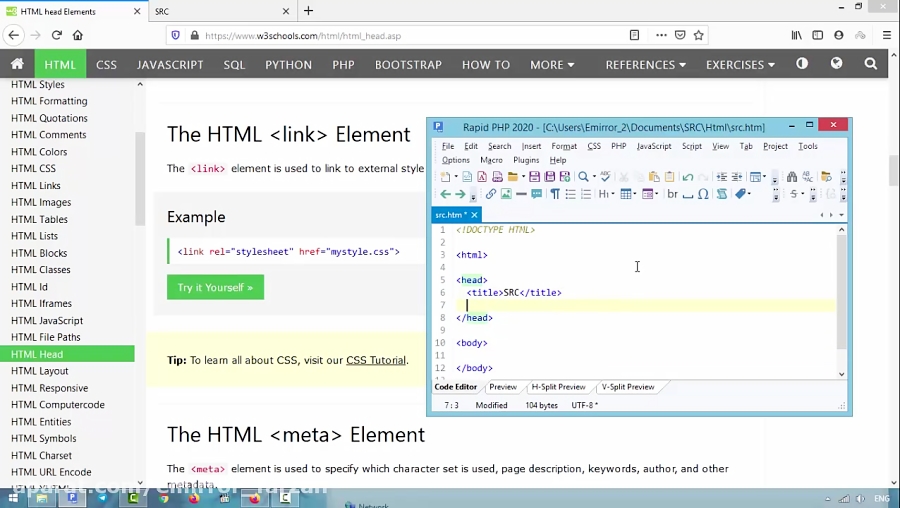The width and height of the screenshot is (900, 508).
Task: Expand the MORE menu on W3Schools
Action: (x=552, y=64)
